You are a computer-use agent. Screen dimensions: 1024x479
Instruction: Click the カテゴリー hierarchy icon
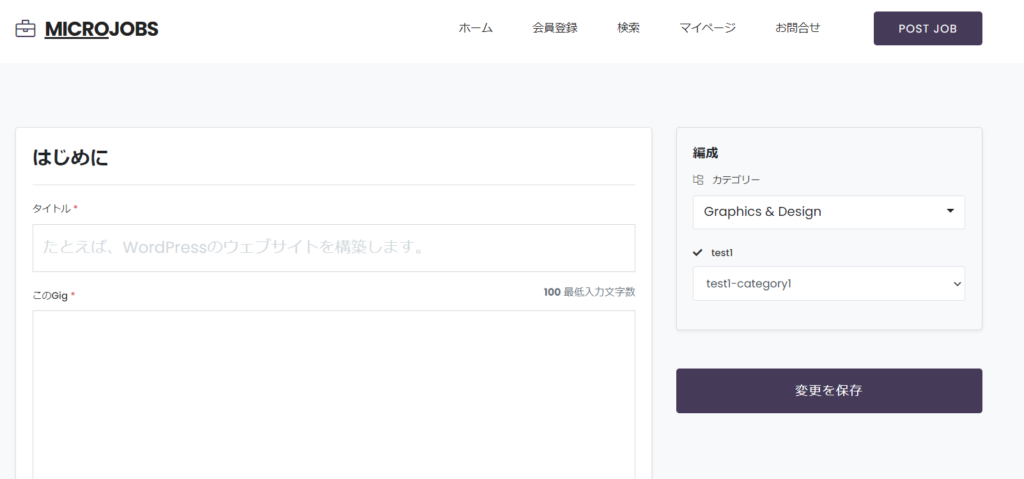point(698,180)
